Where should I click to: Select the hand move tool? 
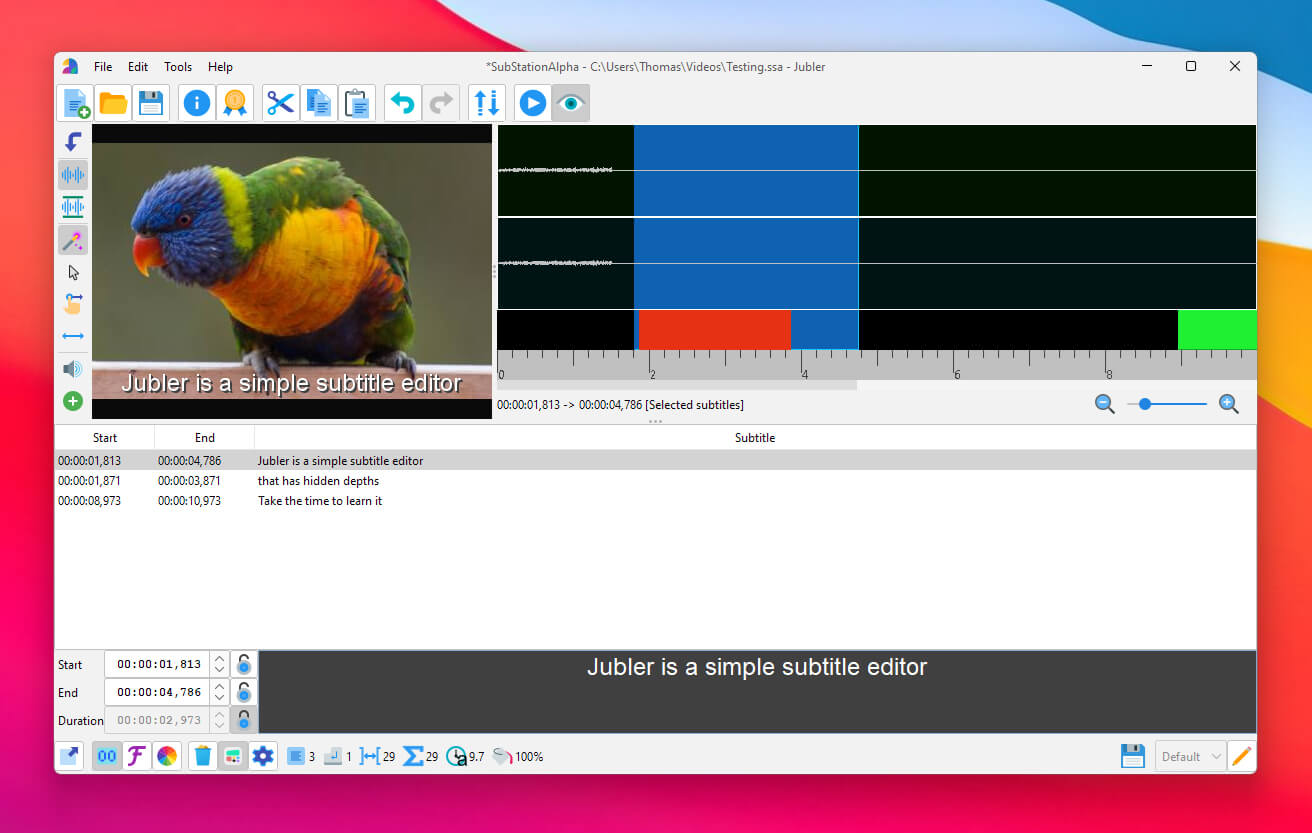pos(73,304)
